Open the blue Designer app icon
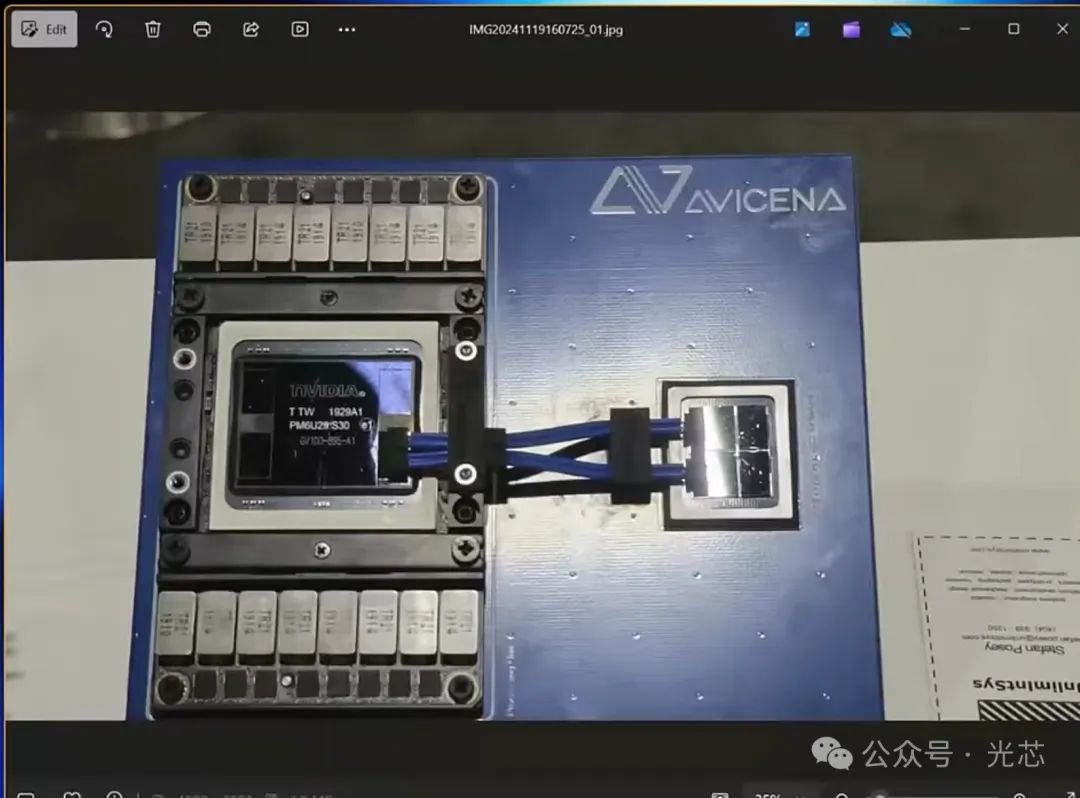Screen dimensions: 1080x798 (802, 29)
